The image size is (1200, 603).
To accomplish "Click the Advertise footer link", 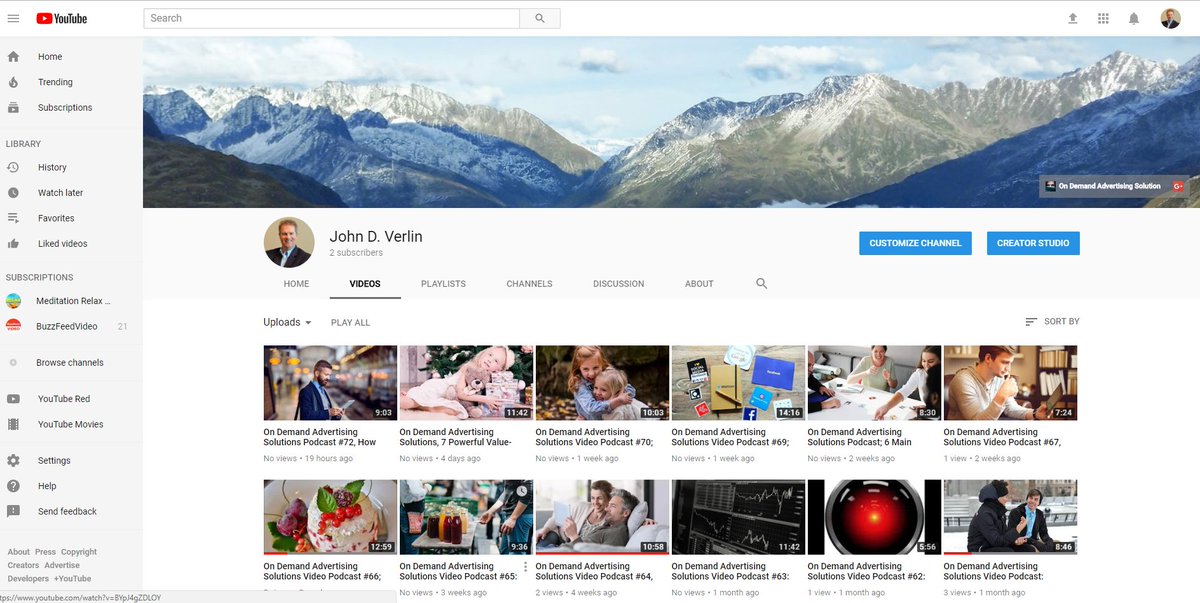I will 62,565.
